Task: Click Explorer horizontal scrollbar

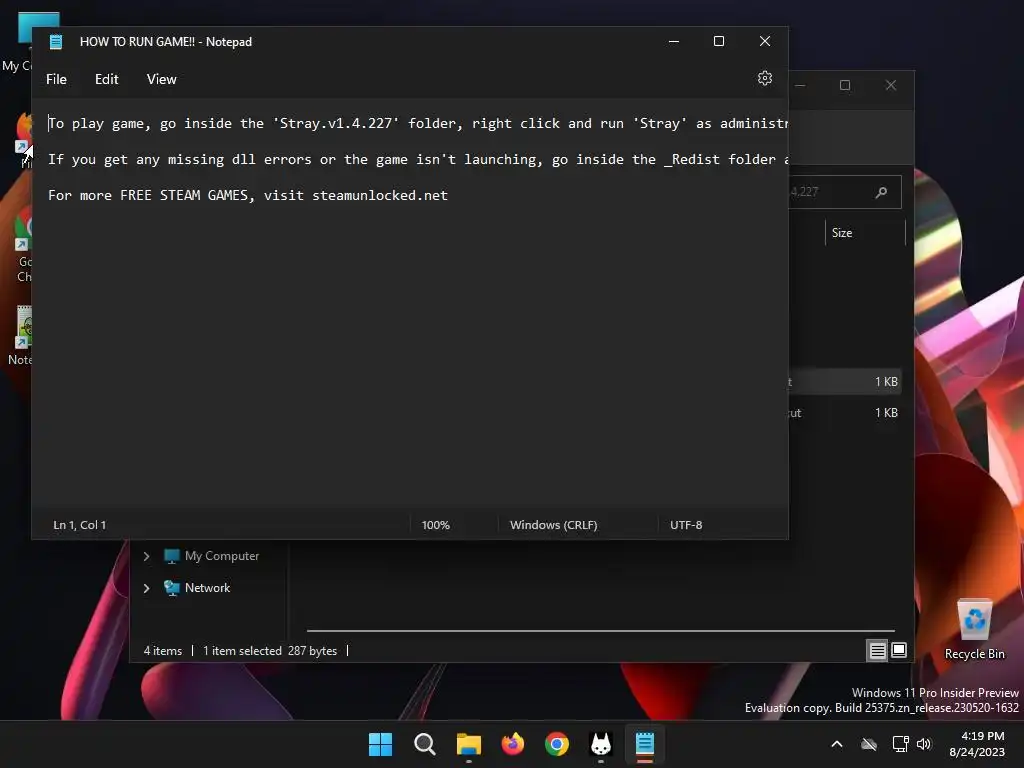Action: (x=600, y=631)
